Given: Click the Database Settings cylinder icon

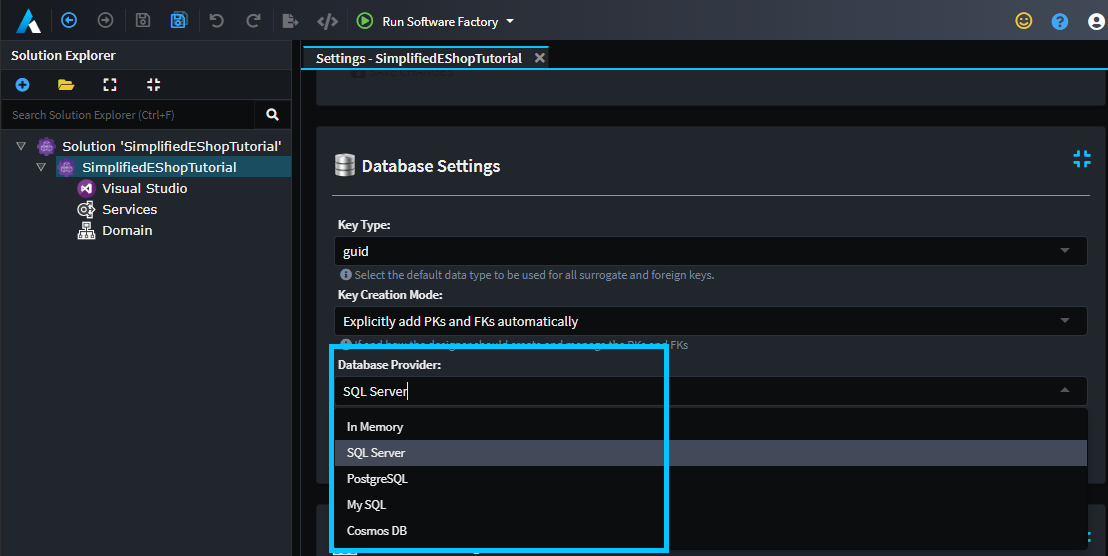Looking at the screenshot, I should tap(345, 165).
